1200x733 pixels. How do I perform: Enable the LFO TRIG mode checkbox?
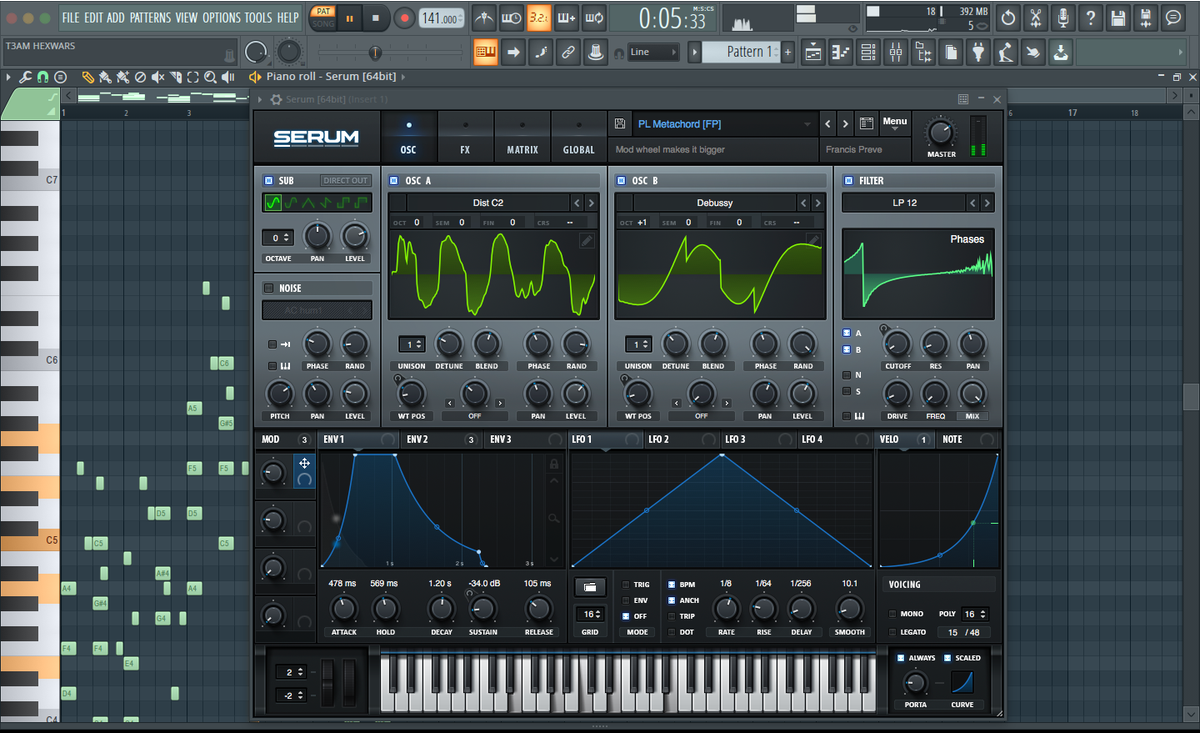[x=626, y=585]
